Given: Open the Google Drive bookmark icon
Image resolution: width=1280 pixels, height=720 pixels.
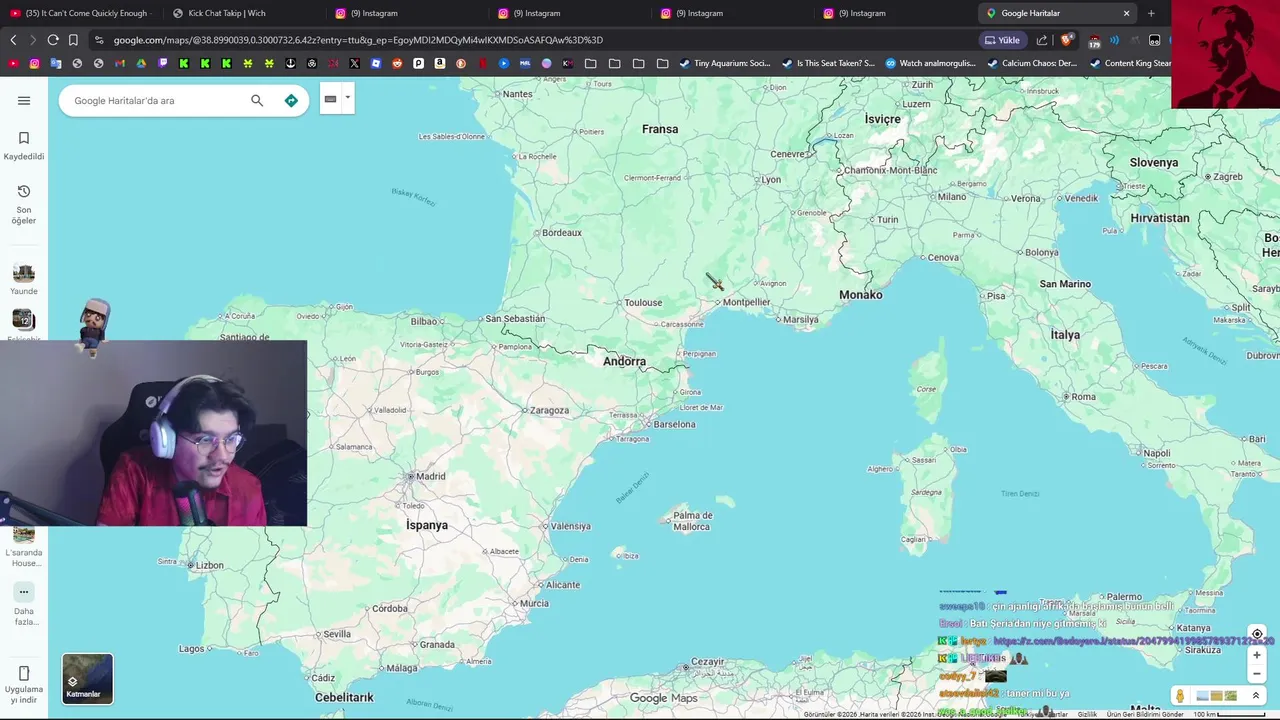Looking at the screenshot, I should click(x=141, y=63).
